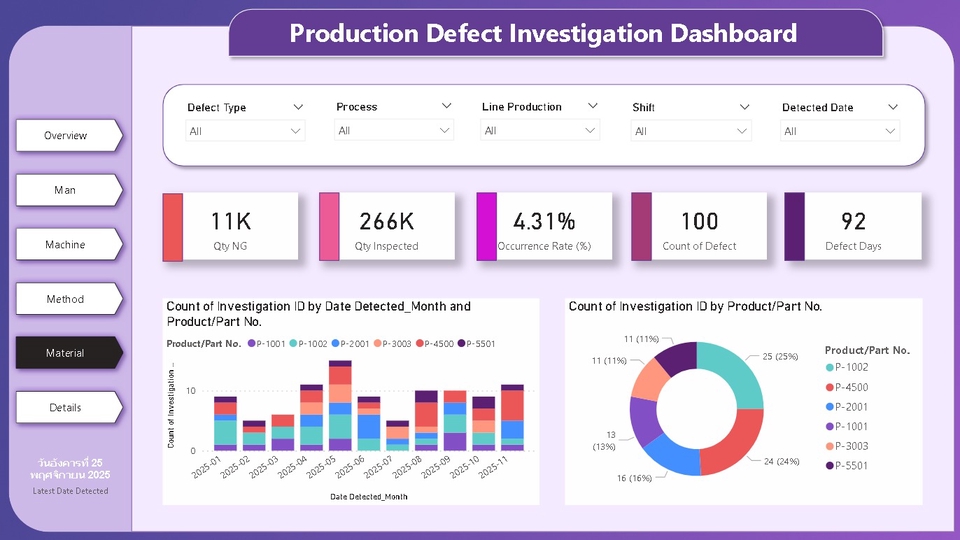Expand the Defect Type dropdown
960x540 pixels.
click(x=245, y=131)
